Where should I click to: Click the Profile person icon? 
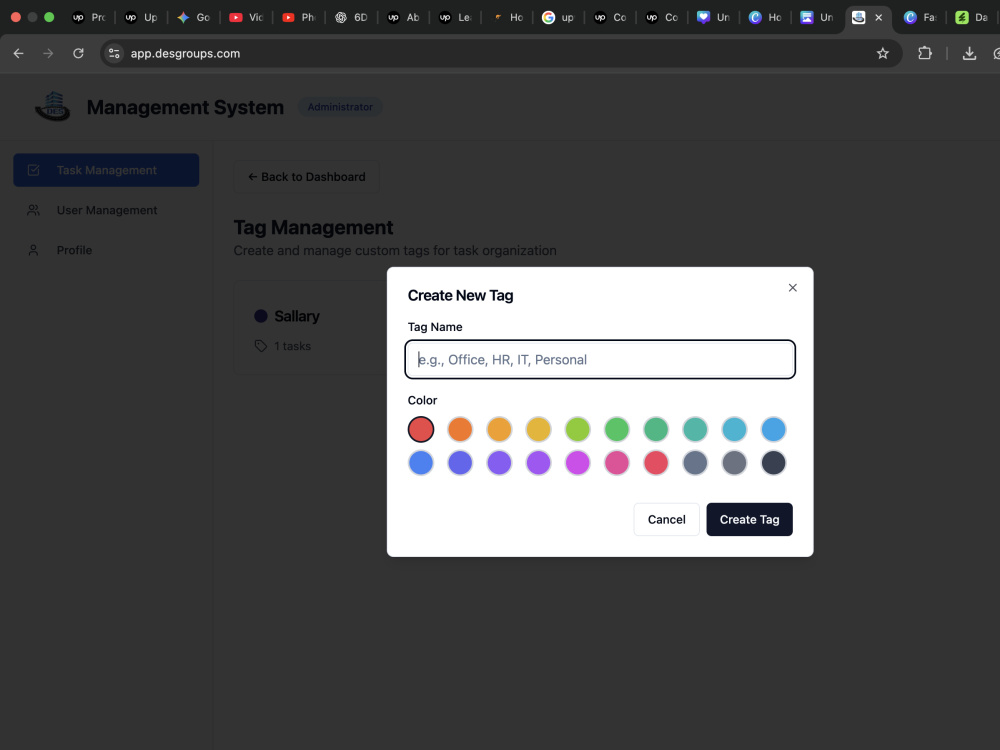[x=33, y=250]
